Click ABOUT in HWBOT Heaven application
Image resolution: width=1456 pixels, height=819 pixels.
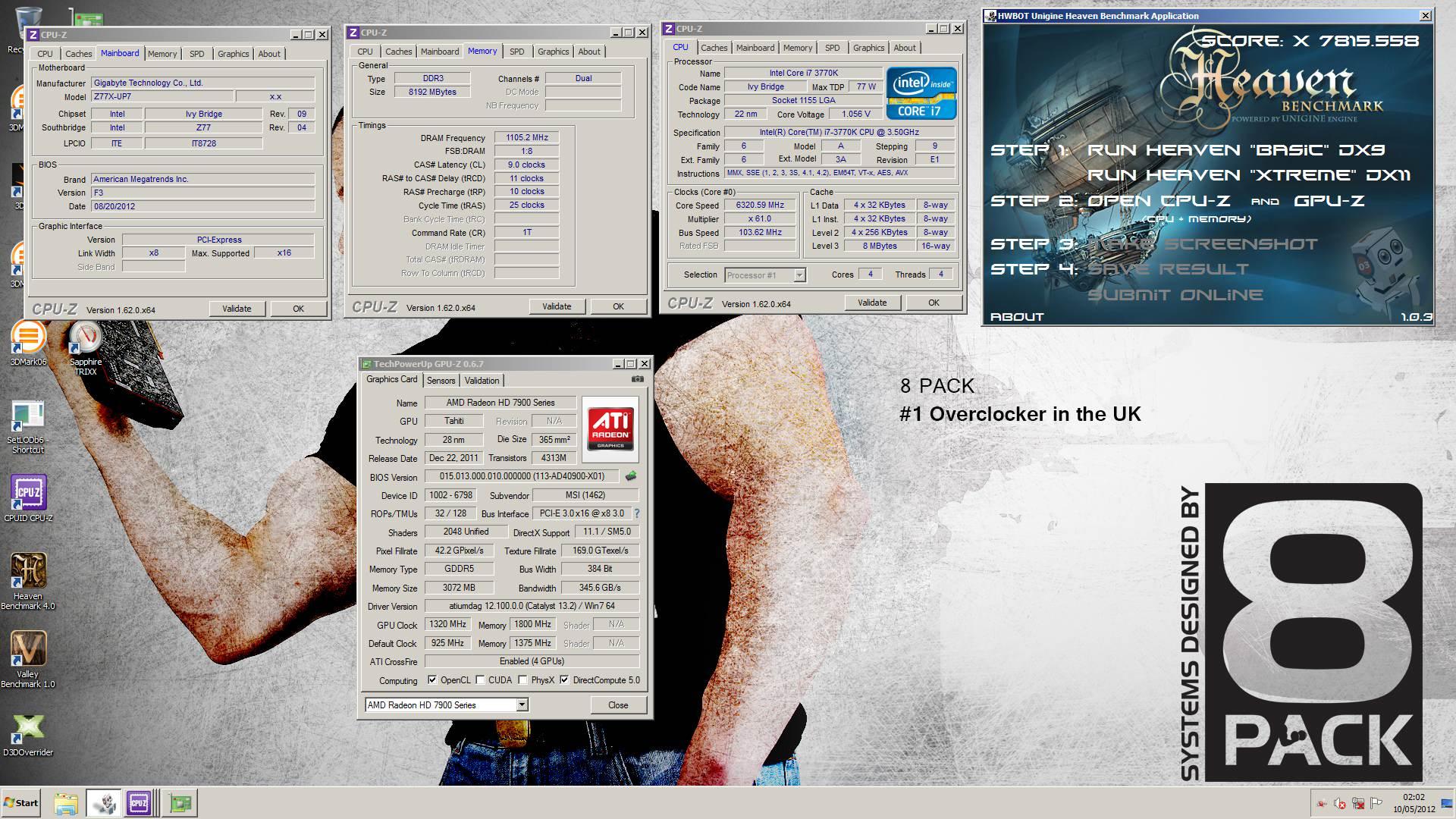tap(1017, 317)
